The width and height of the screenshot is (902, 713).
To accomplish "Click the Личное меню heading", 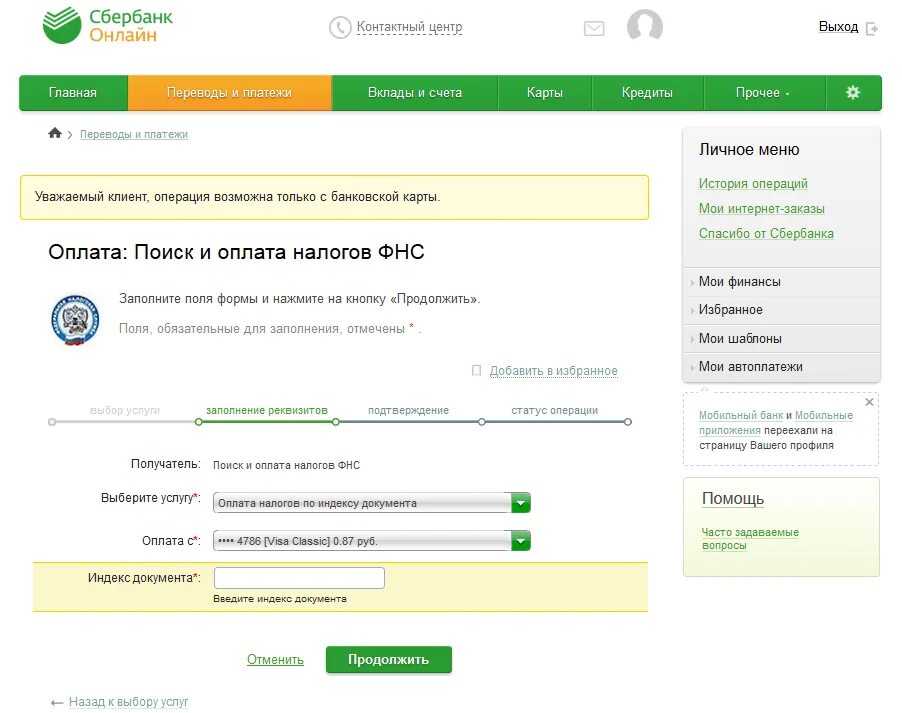I will pyautogui.click(x=749, y=150).
